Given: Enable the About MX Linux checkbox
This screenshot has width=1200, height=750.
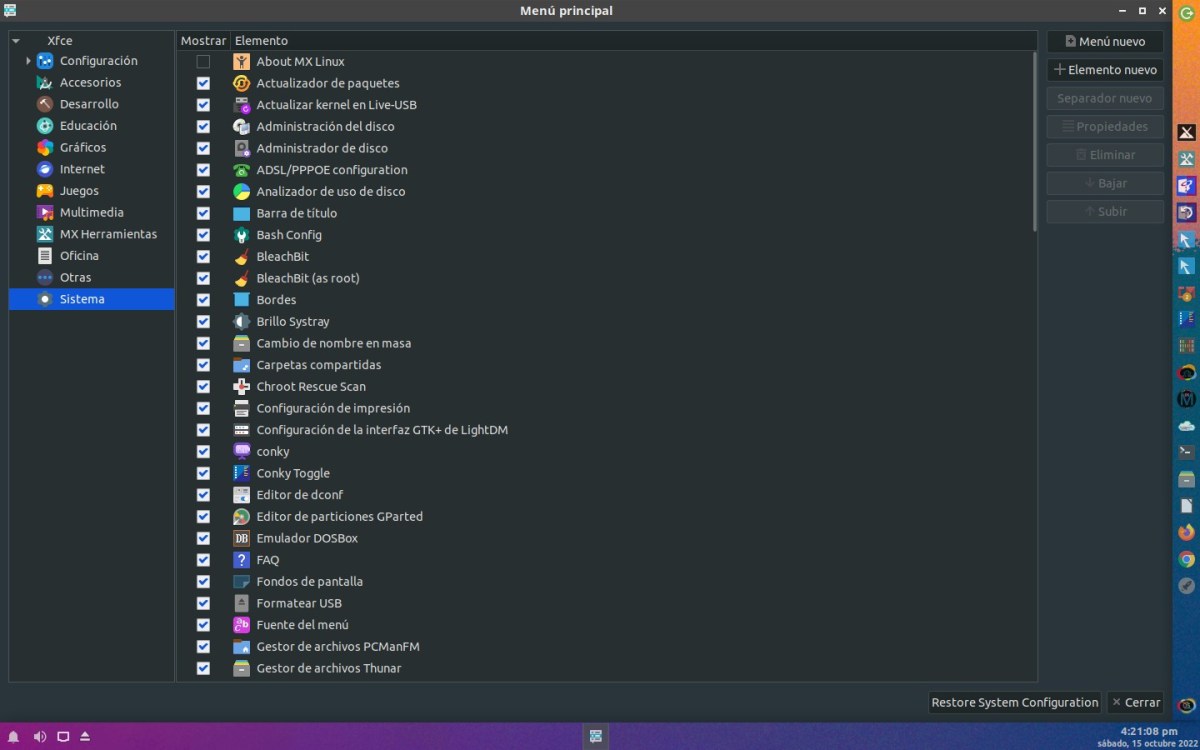Looking at the screenshot, I should coord(203,62).
